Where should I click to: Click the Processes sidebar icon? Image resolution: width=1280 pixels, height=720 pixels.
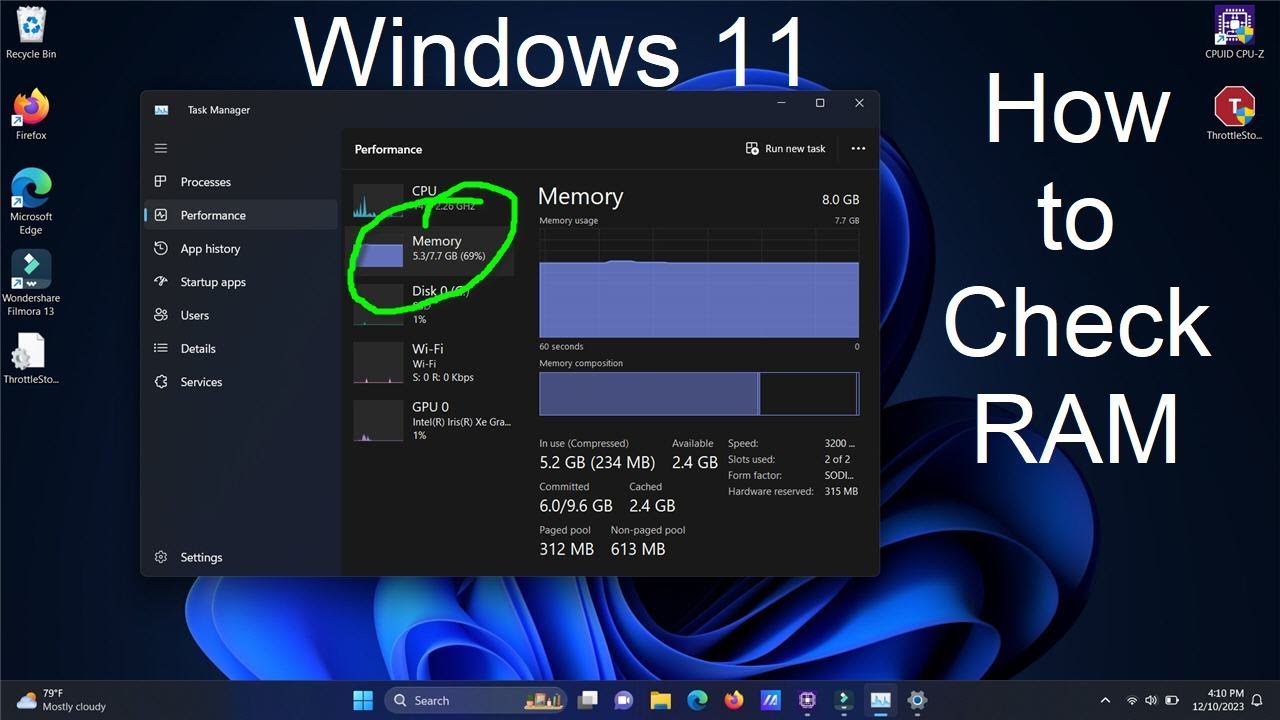tap(161, 182)
